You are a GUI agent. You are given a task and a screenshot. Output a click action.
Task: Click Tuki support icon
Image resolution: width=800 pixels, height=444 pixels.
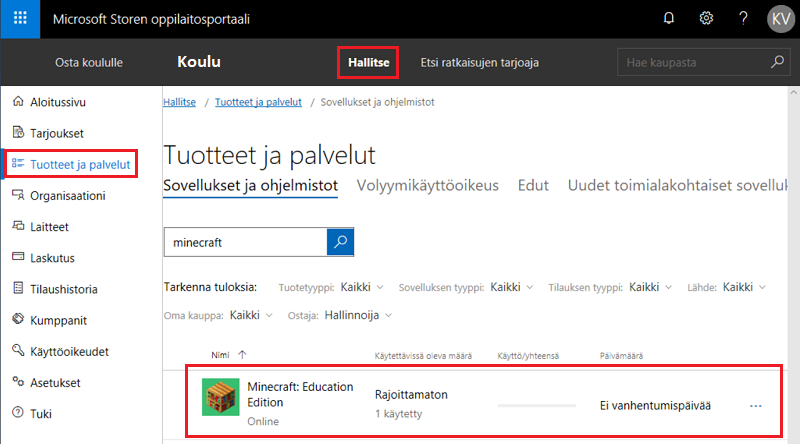click(x=18, y=412)
